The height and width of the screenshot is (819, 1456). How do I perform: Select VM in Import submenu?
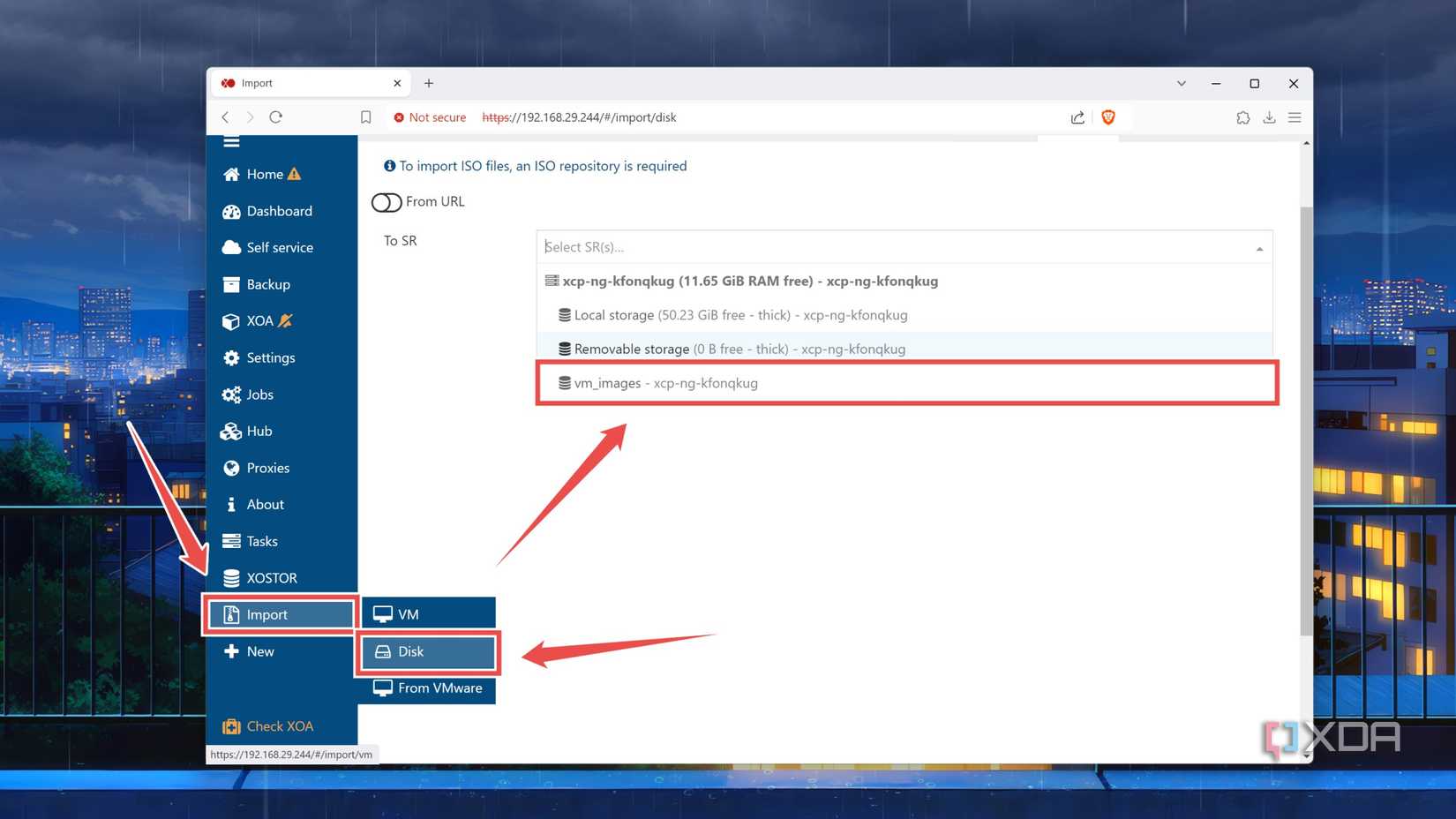(x=429, y=614)
